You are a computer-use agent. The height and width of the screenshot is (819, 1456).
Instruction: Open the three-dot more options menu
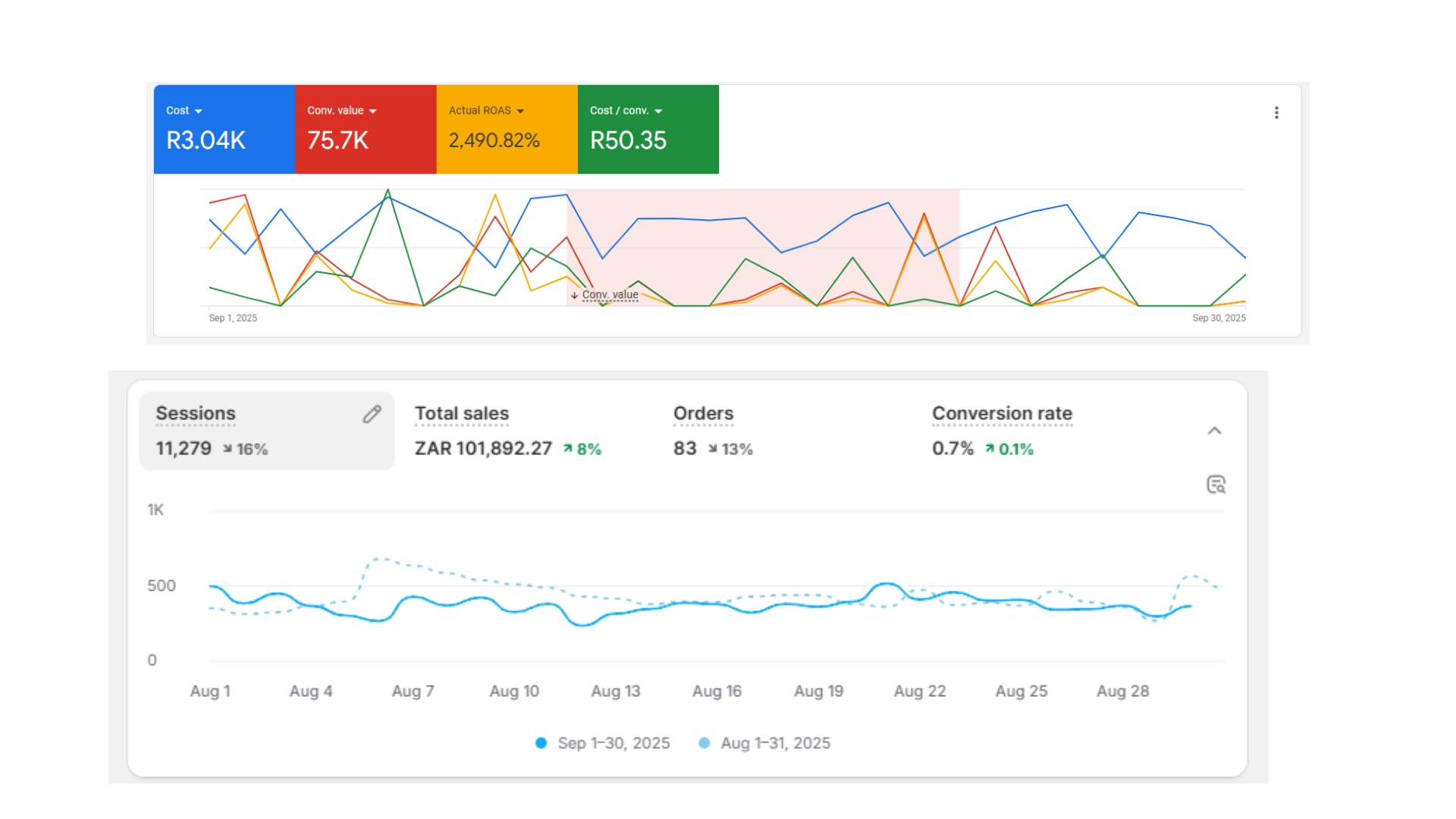(1276, 112)
